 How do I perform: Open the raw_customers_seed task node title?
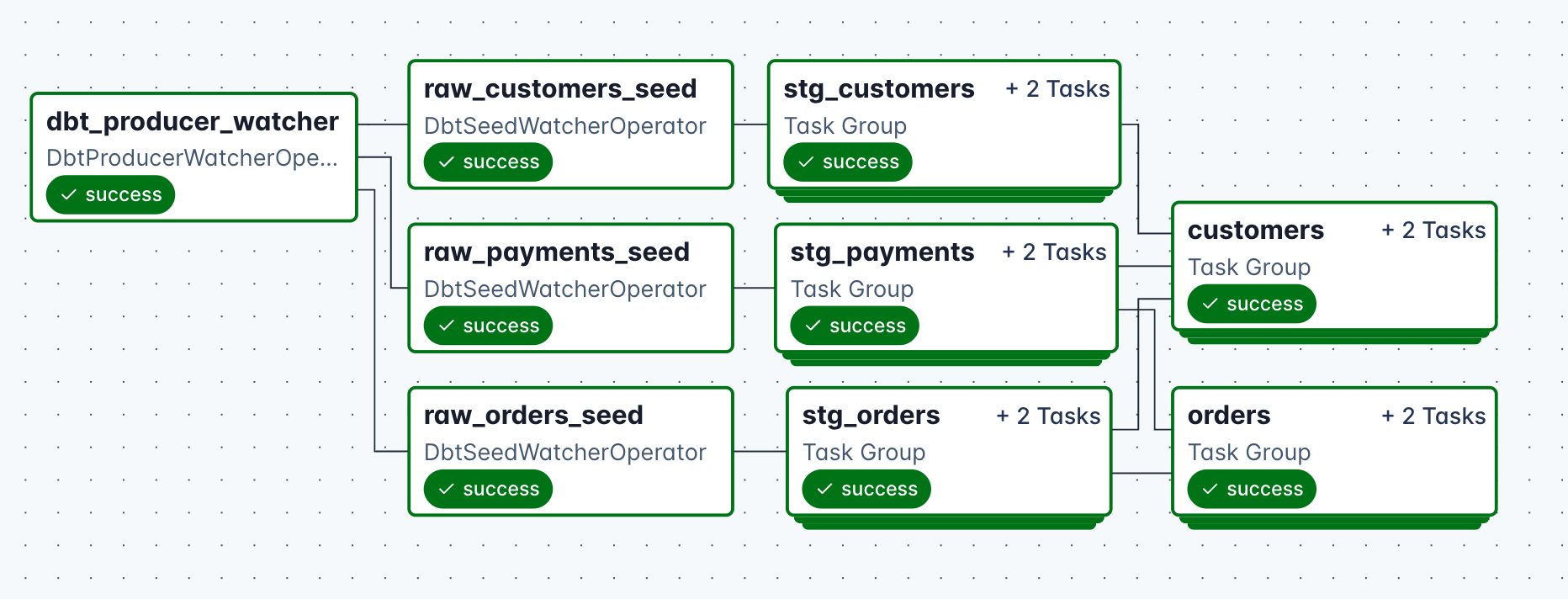click(560, 89)
